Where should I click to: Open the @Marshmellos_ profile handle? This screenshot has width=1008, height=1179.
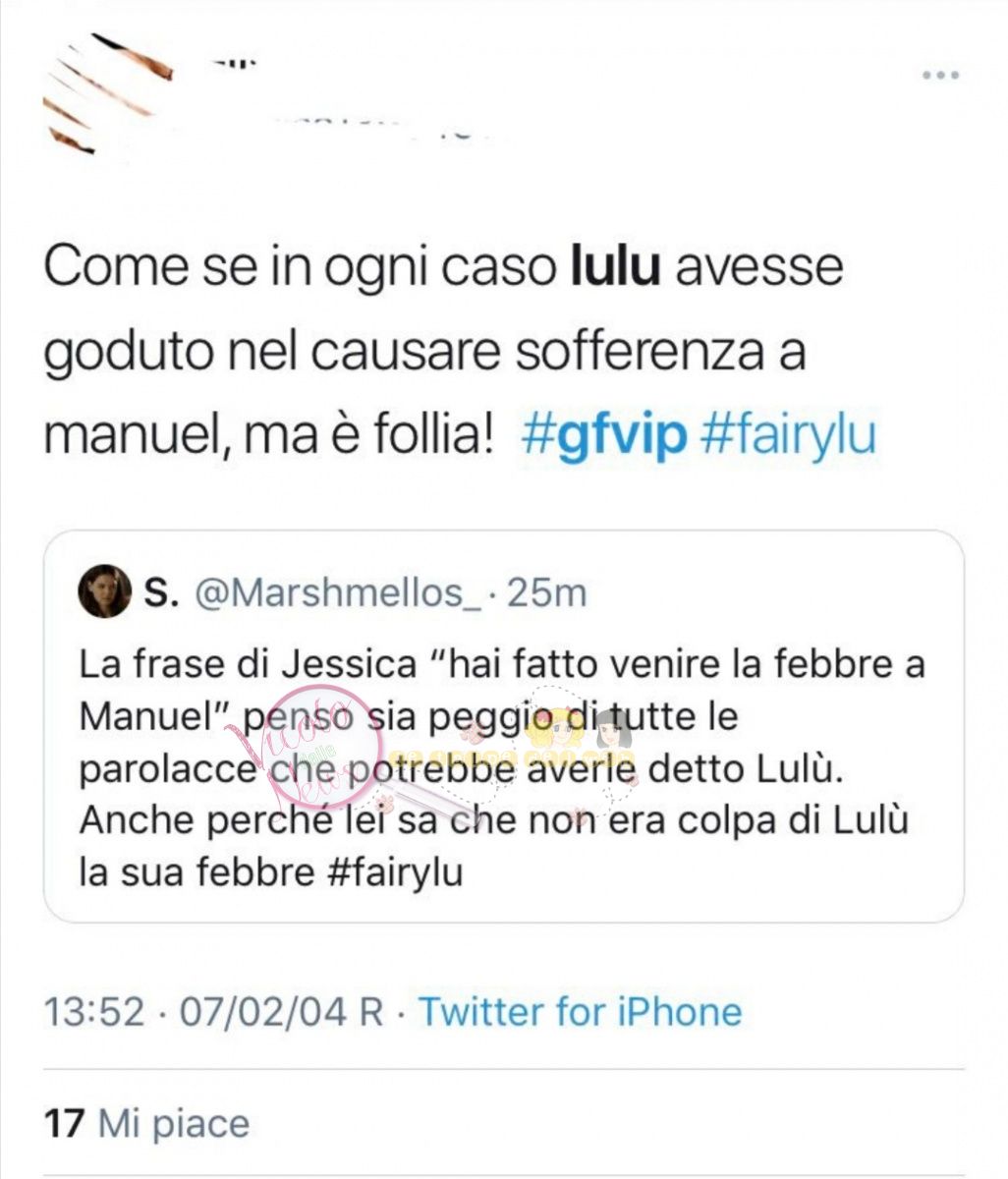tap(340, 592)
